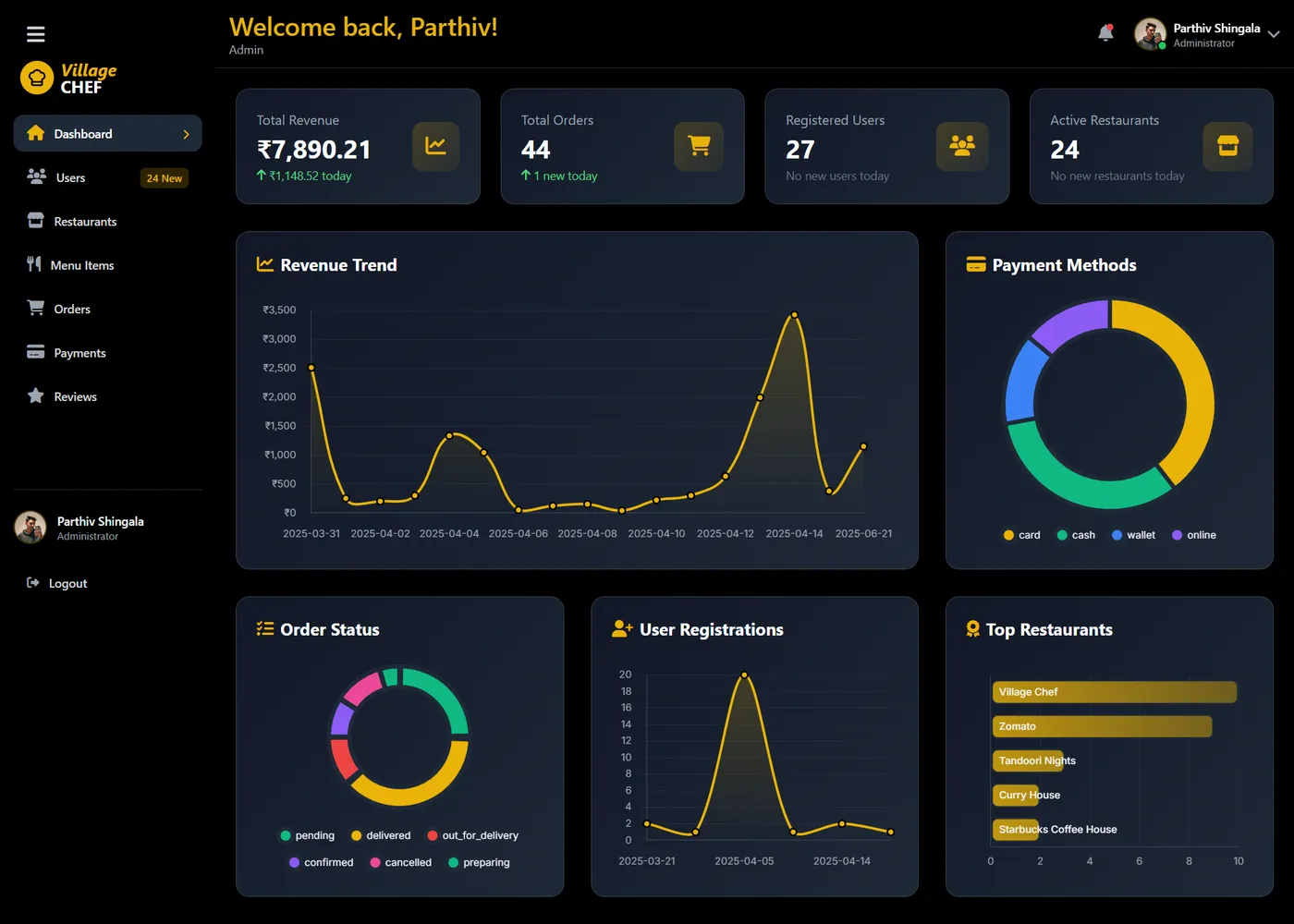
Task: Toggle the delivered legend in Order Status
Action: pos(381,835)
